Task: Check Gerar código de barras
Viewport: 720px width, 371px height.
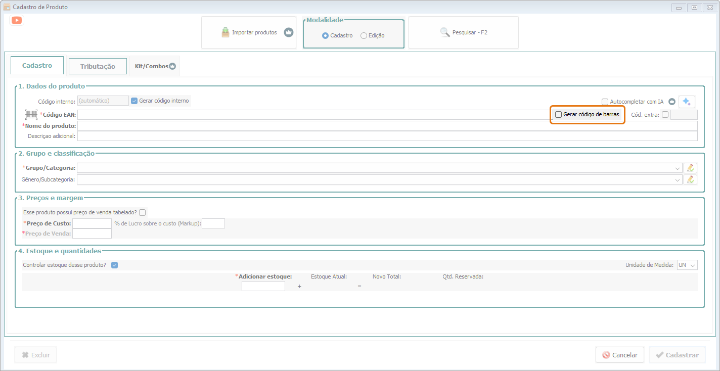Action: [558, 114]
